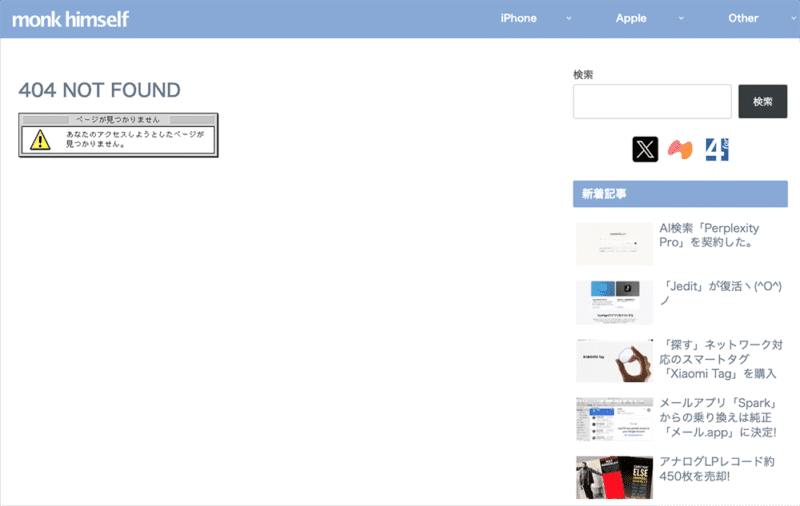Open the Xiaomi Tag article link
The height and width of the screenshot is (506, 800).
pyautogui.click(x=720, y=359)
